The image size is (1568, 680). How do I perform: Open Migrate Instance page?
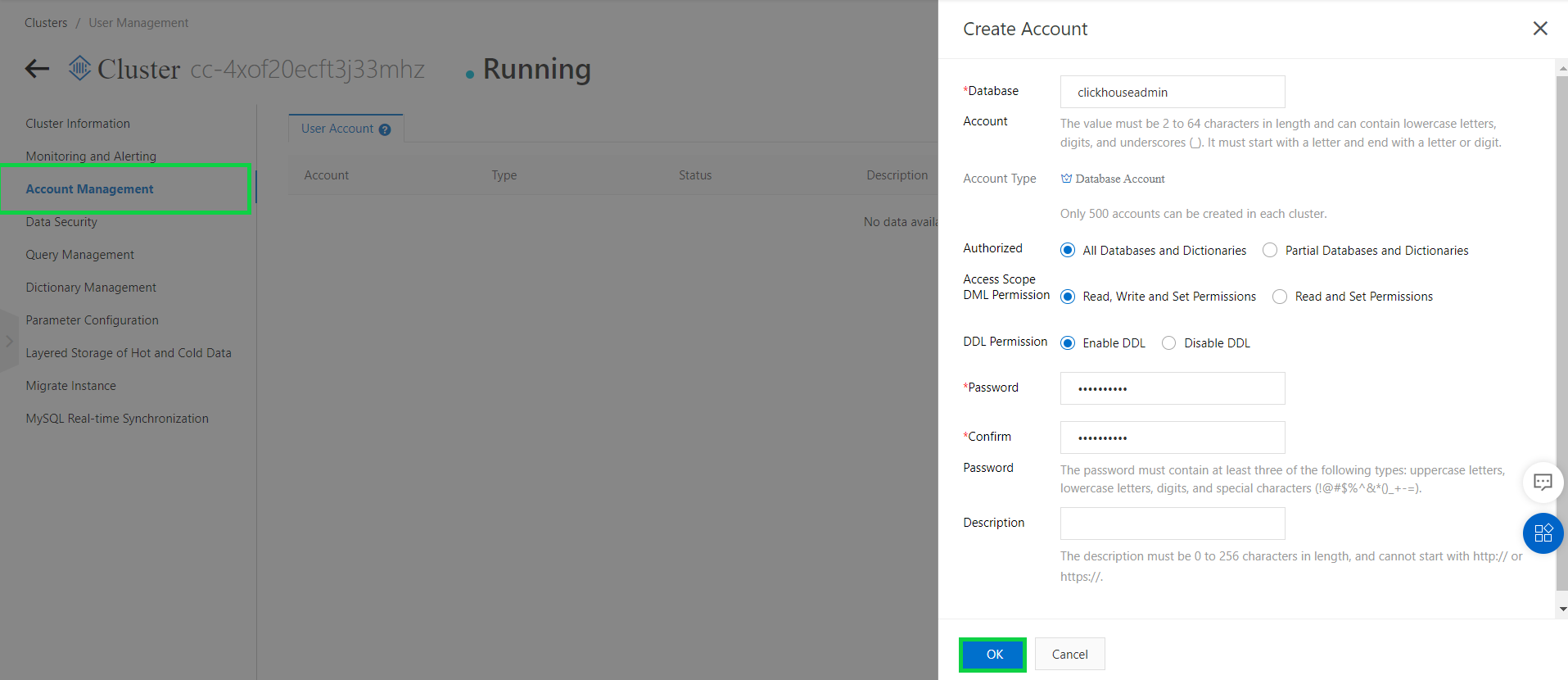point(70,386)
